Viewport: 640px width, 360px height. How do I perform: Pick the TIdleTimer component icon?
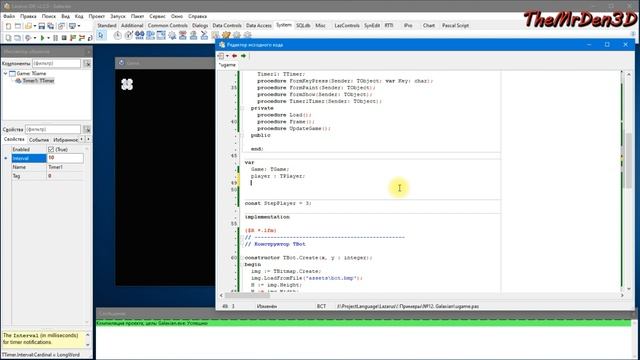click(x=129, y=36)
